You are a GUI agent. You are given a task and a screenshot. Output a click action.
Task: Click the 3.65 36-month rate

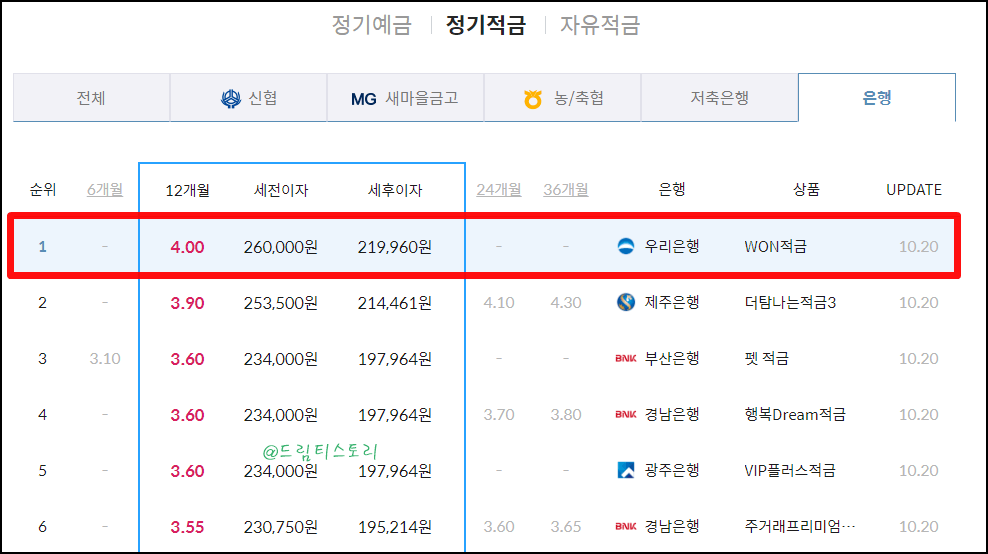tap(566, 526)
